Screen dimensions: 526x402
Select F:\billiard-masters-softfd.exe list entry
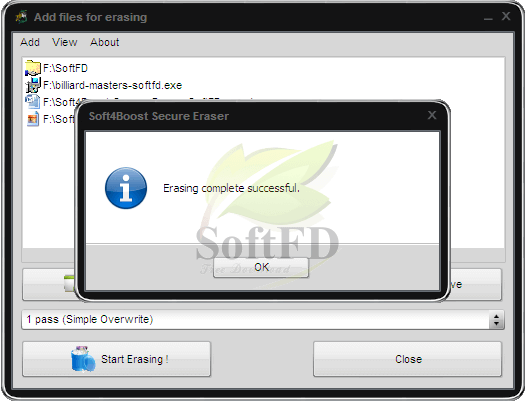(x=112, y=85)
